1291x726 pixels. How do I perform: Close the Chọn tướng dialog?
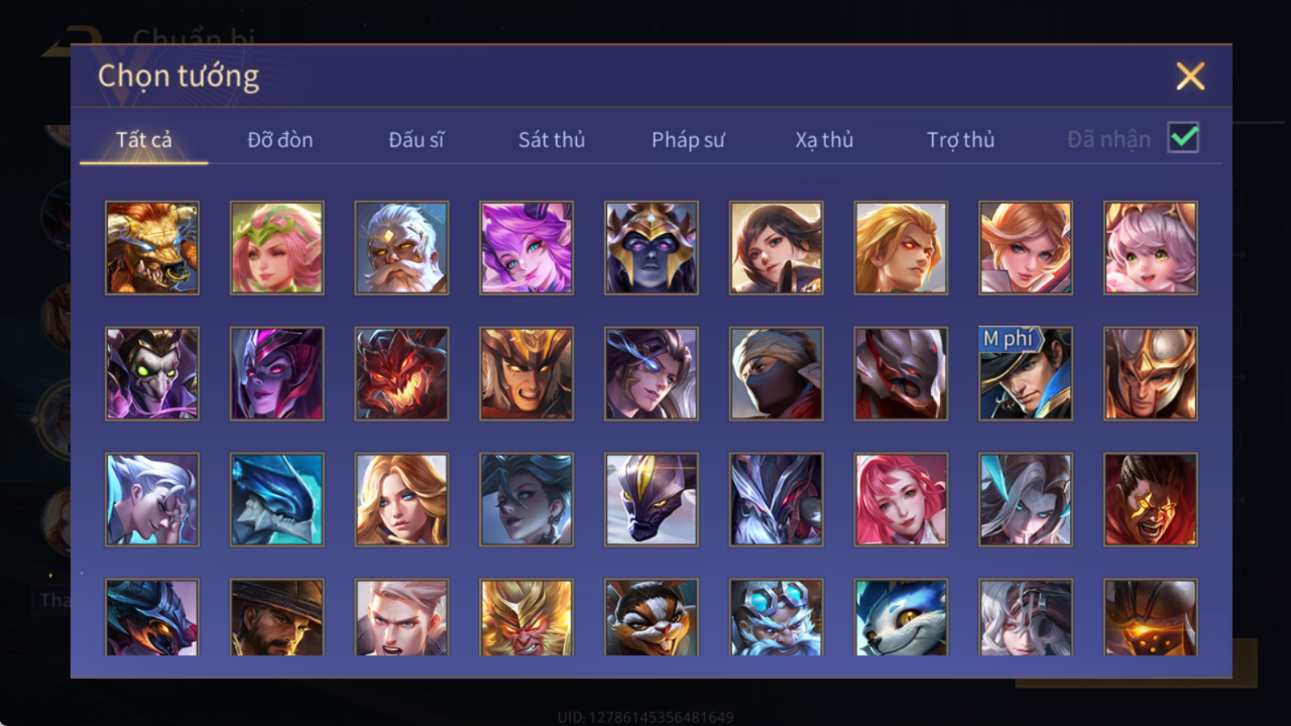coord(1190,76)
